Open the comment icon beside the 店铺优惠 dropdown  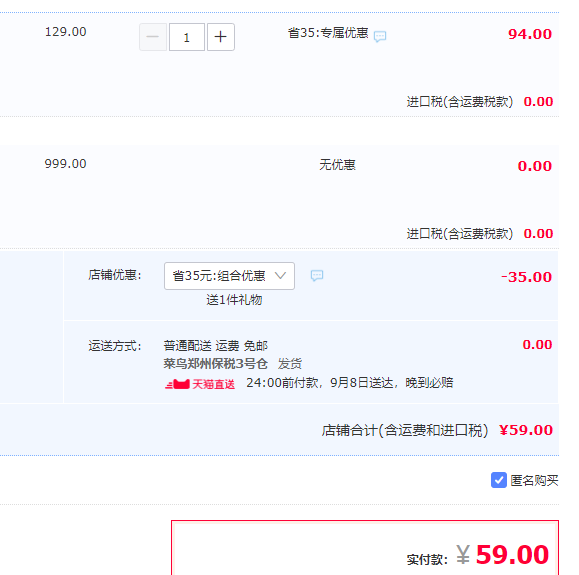pyautogui.click(x=317, y=275)
